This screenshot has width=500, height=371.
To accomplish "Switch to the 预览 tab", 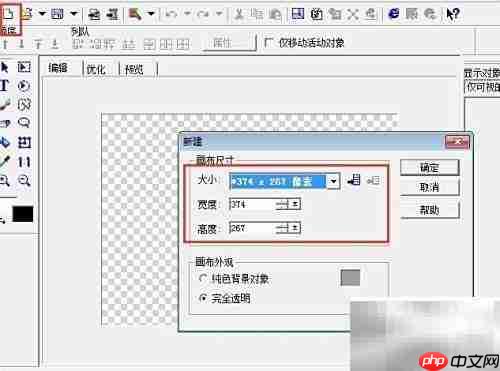I will [134, 69].
